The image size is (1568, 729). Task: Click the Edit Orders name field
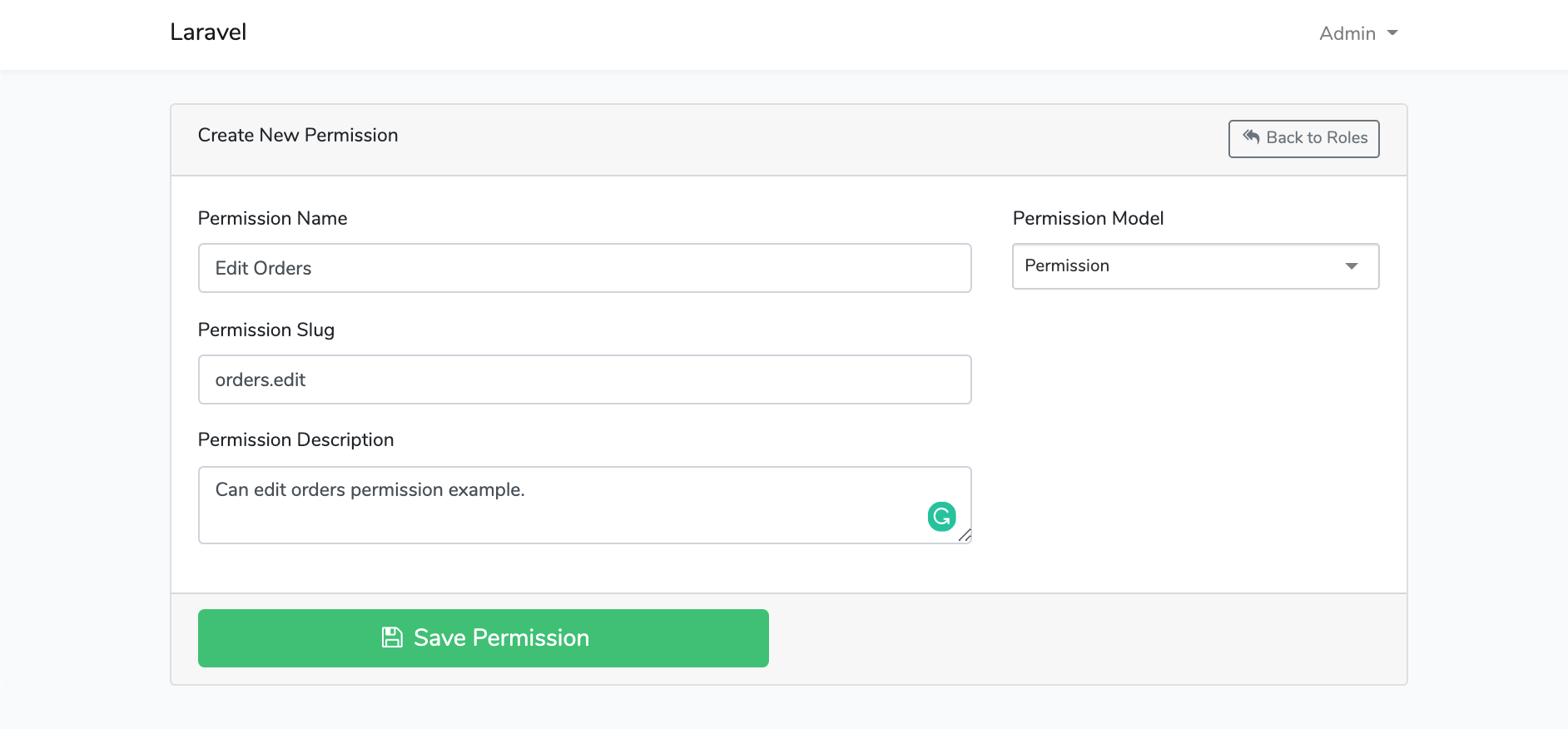click(584, 268)
